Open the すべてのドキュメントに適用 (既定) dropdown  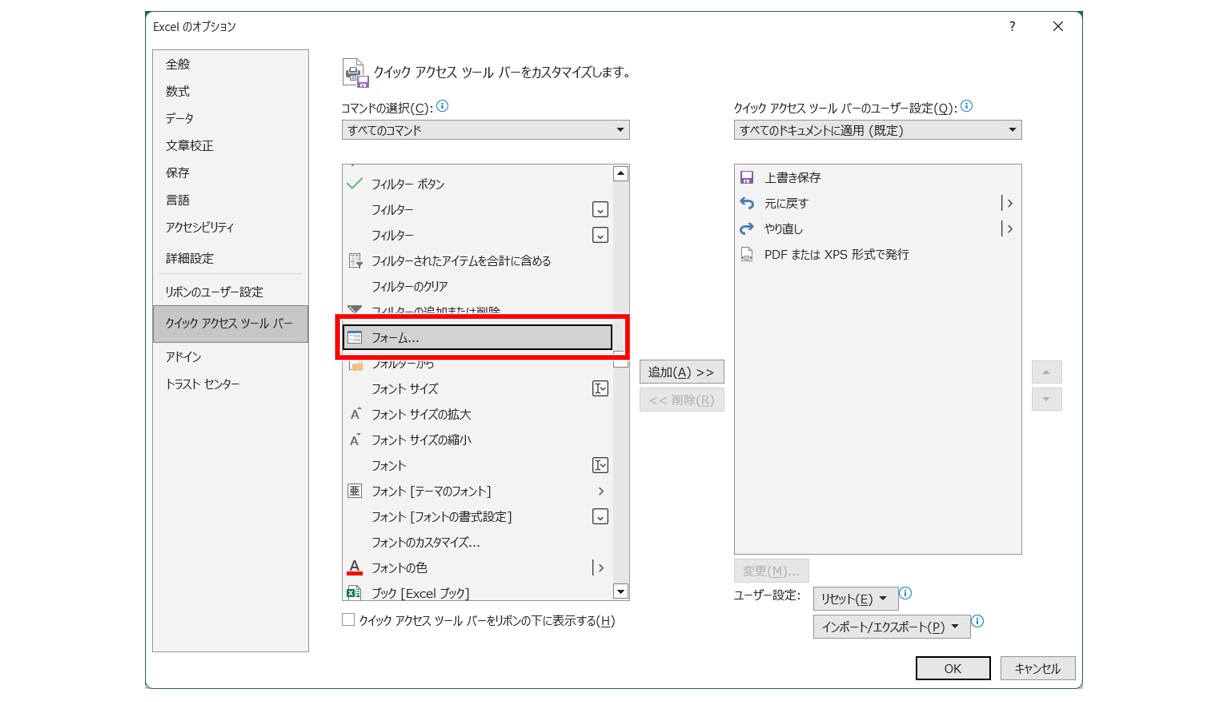click(x=878, y=130)
